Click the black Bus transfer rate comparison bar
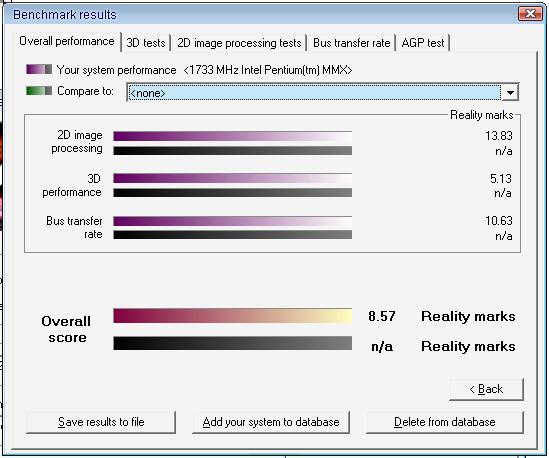The image size is (549, 458). point(232,235)
